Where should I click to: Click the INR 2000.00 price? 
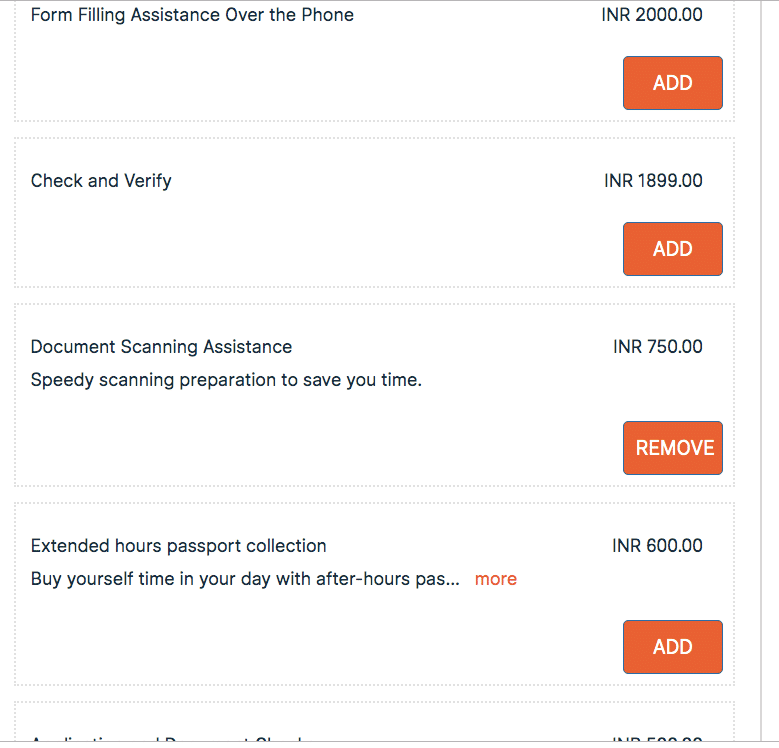[652, 15]
